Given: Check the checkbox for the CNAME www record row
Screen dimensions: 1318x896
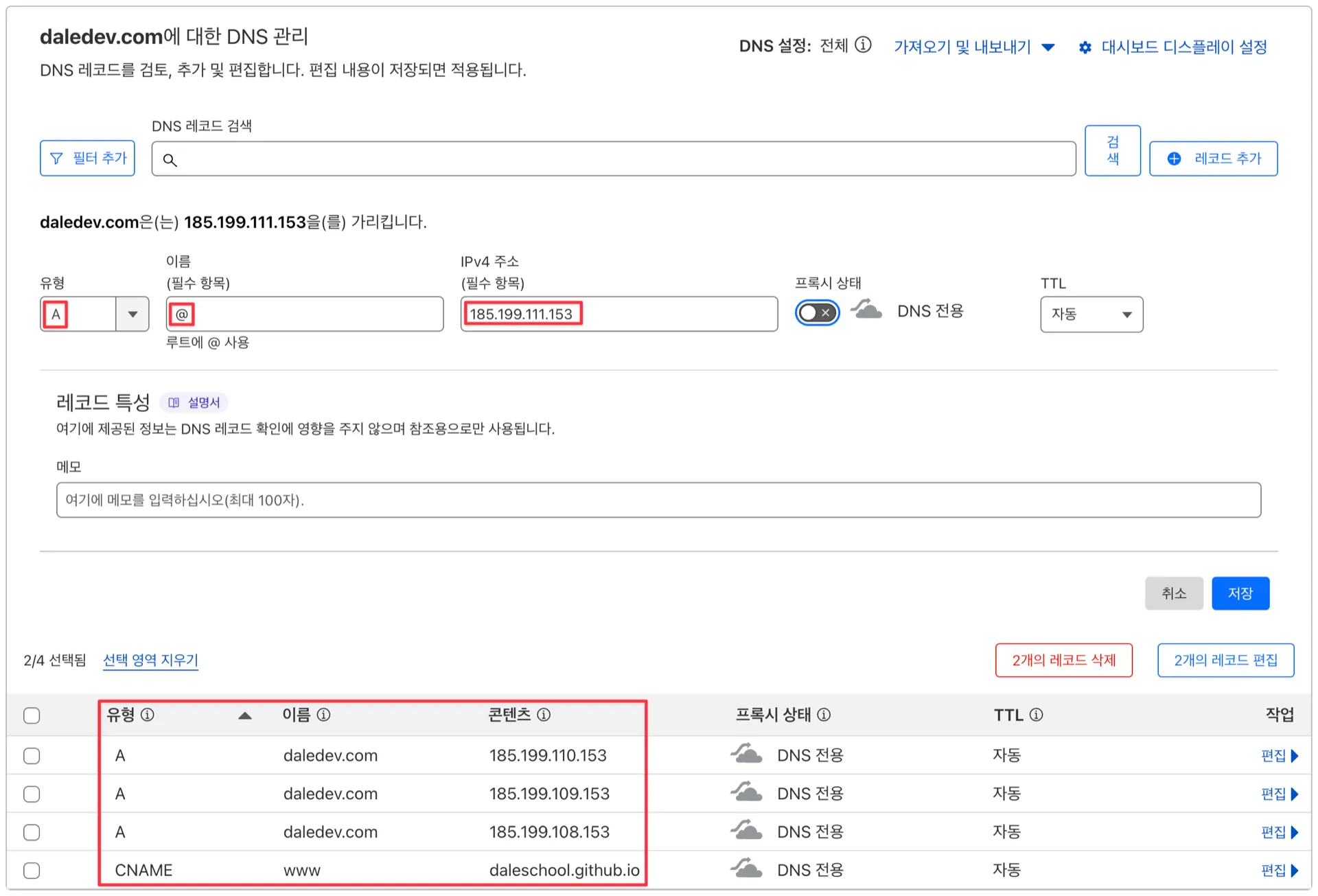Looking at the screenshot, I should coord(32,869).
